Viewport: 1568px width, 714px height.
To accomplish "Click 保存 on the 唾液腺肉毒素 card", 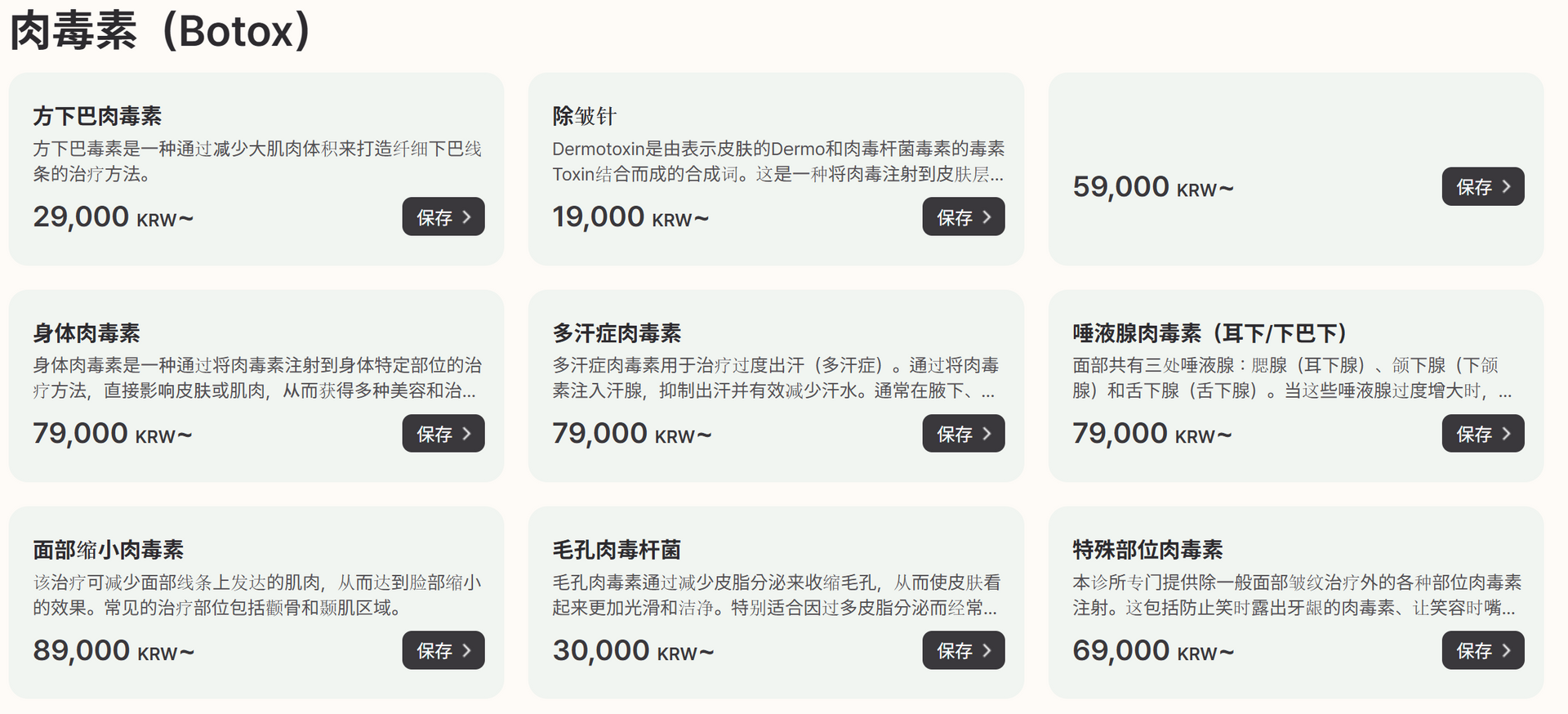I will point(1482,434).
